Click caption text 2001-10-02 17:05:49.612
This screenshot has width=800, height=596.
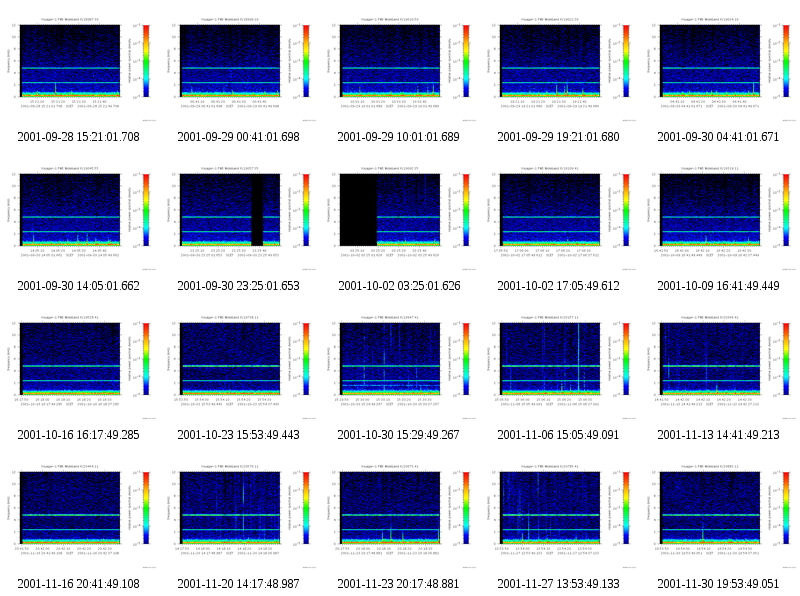tap(559, 286)
